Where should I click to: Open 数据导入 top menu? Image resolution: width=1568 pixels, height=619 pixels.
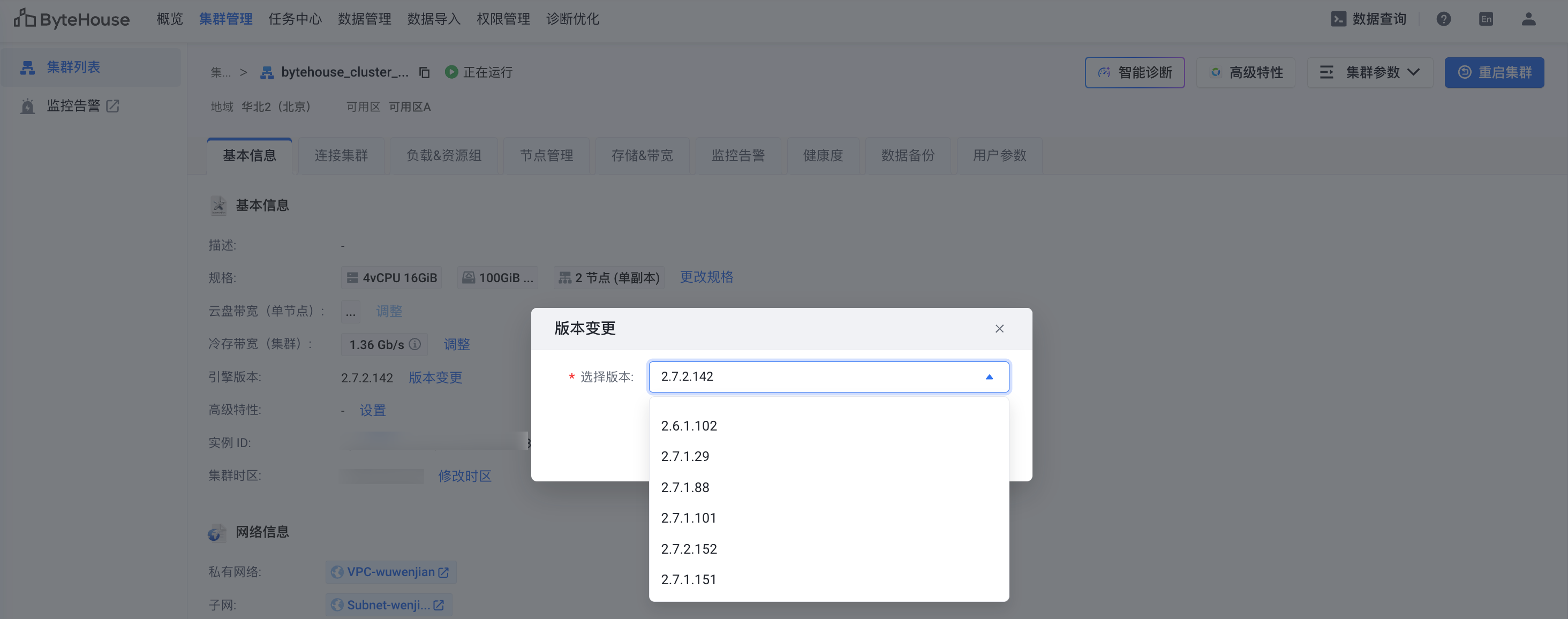[x=433, y=19]
